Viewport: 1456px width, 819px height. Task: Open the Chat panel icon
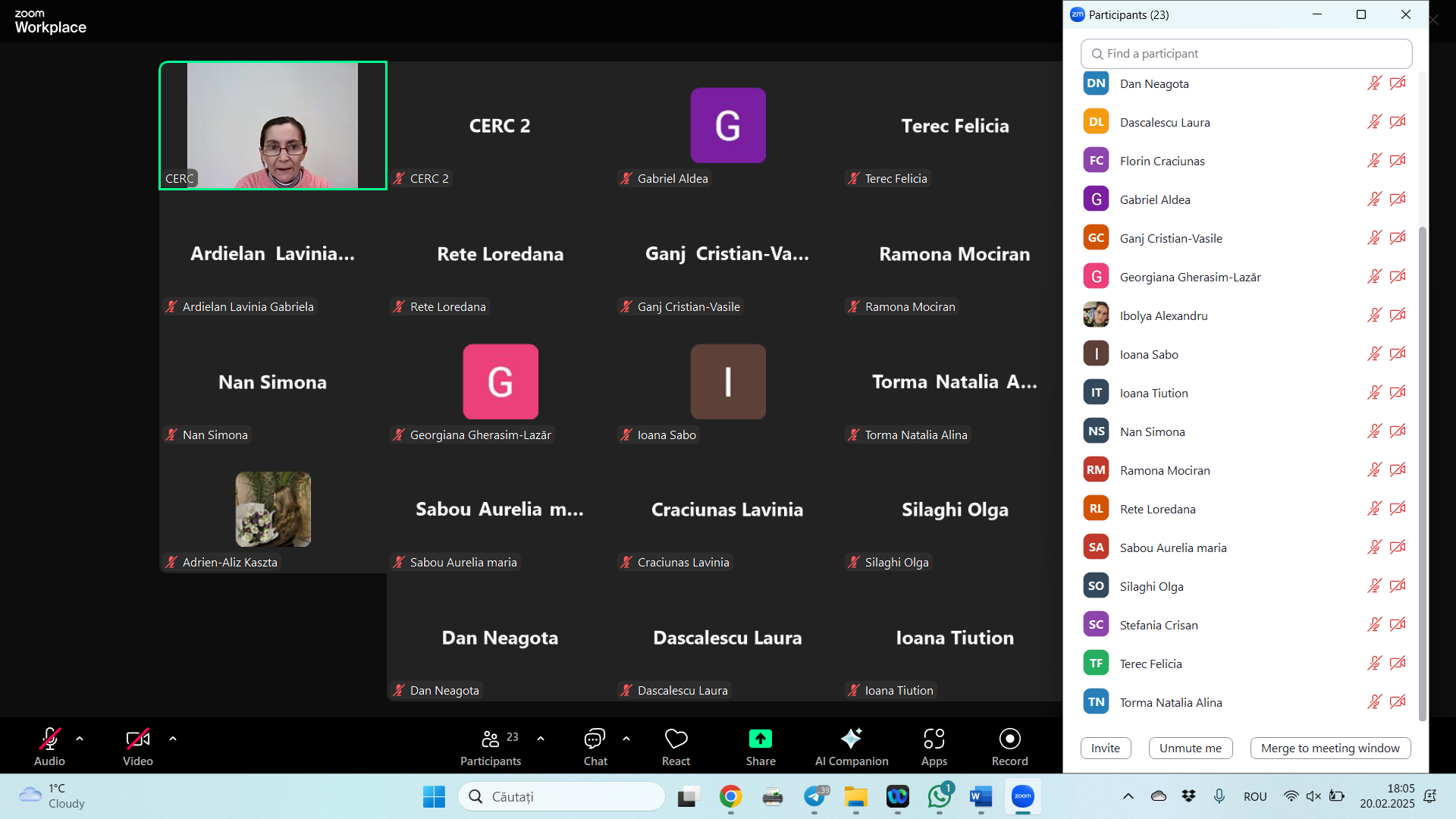tap(595, 739)
